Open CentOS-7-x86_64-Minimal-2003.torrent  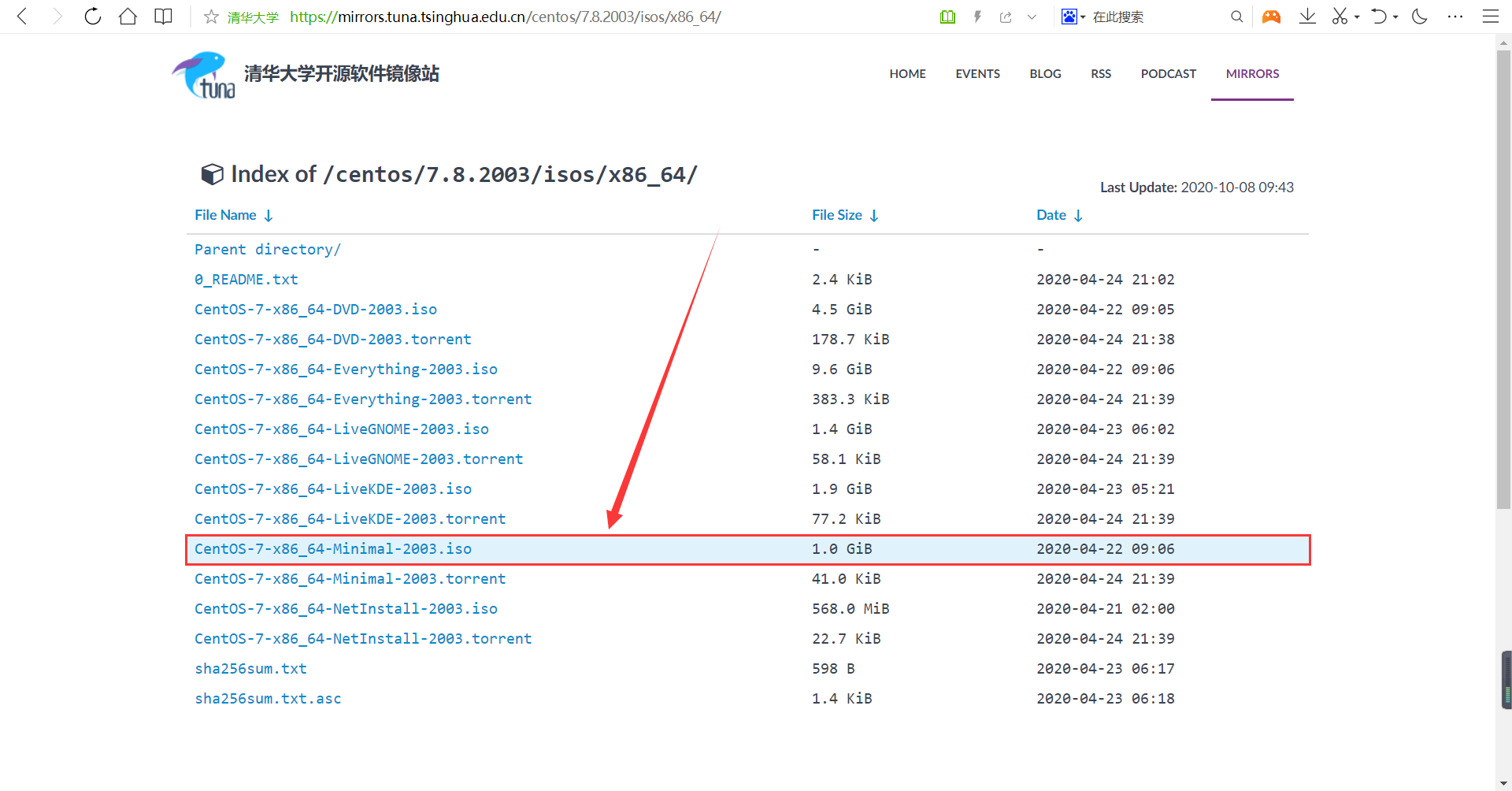click(350, 579)
